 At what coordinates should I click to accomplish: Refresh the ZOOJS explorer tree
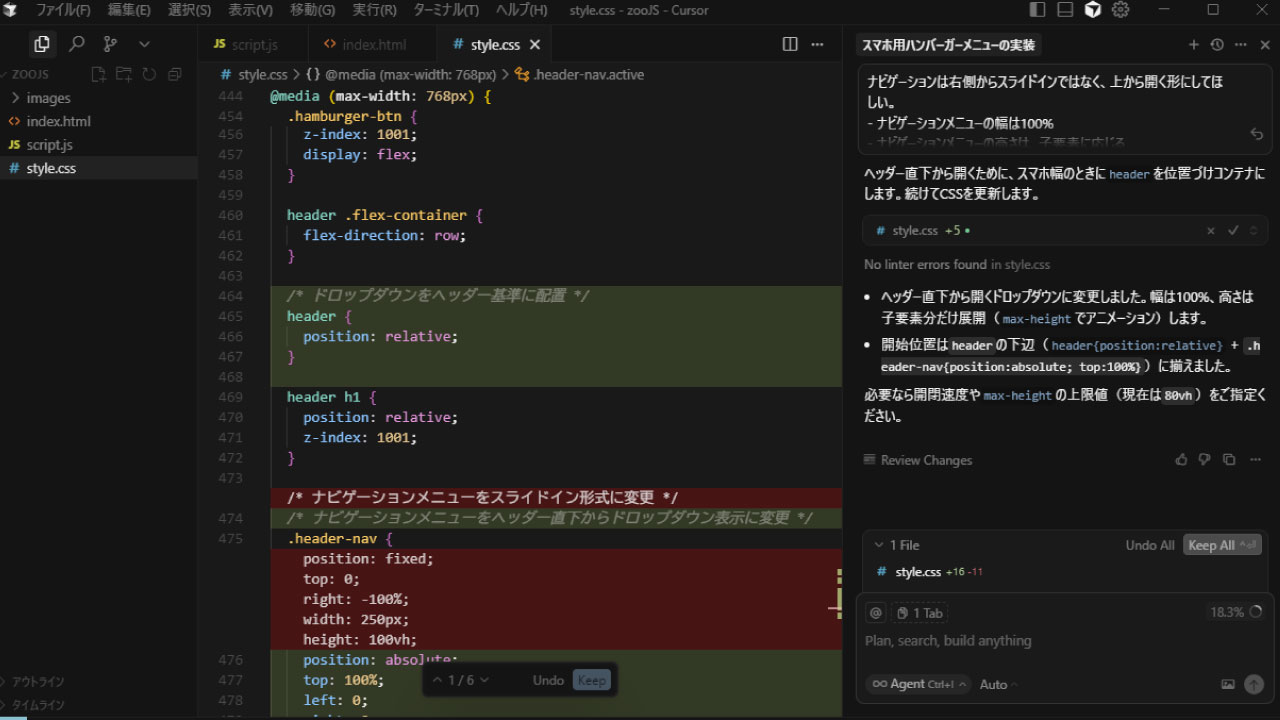[149, 74]
